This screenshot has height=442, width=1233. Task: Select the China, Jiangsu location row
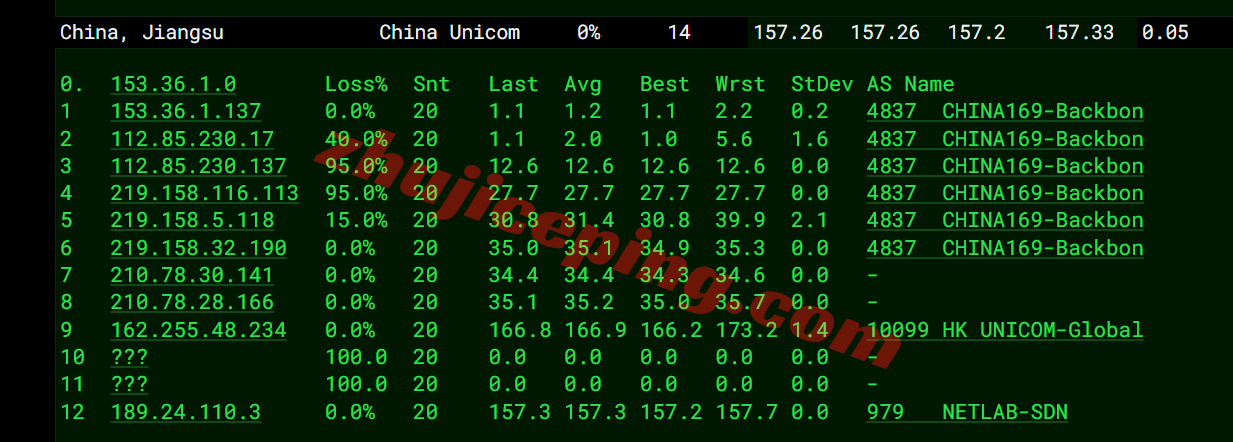tap(644, 32)
